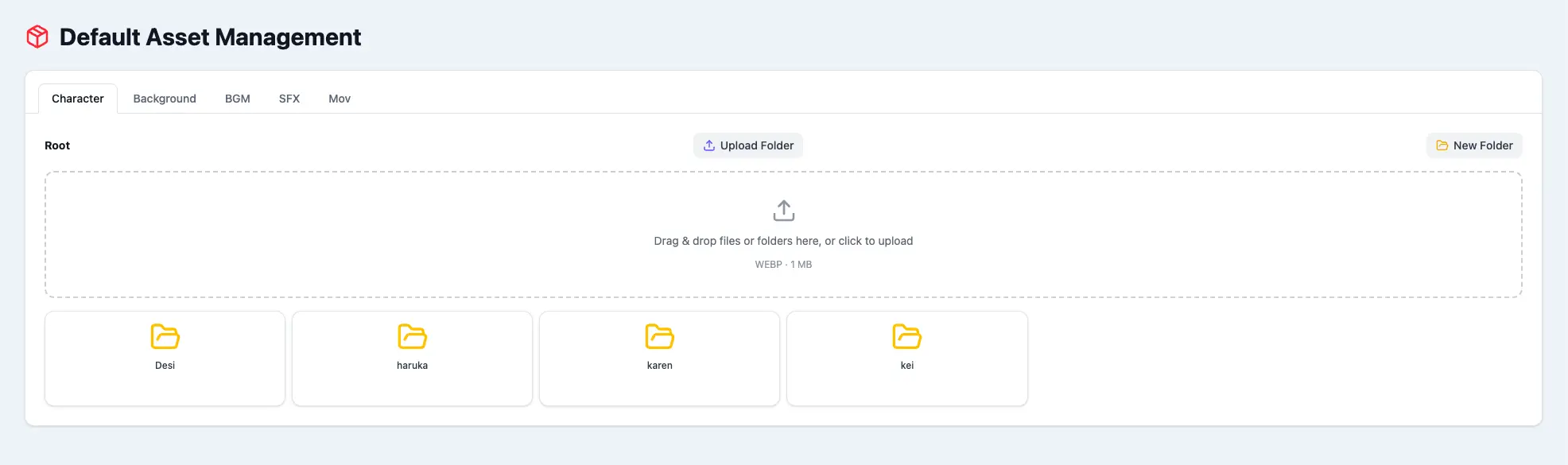Switch to the SFX tab
The height and width of the screenshot is (465, 1568).
(x=289, y=99)
